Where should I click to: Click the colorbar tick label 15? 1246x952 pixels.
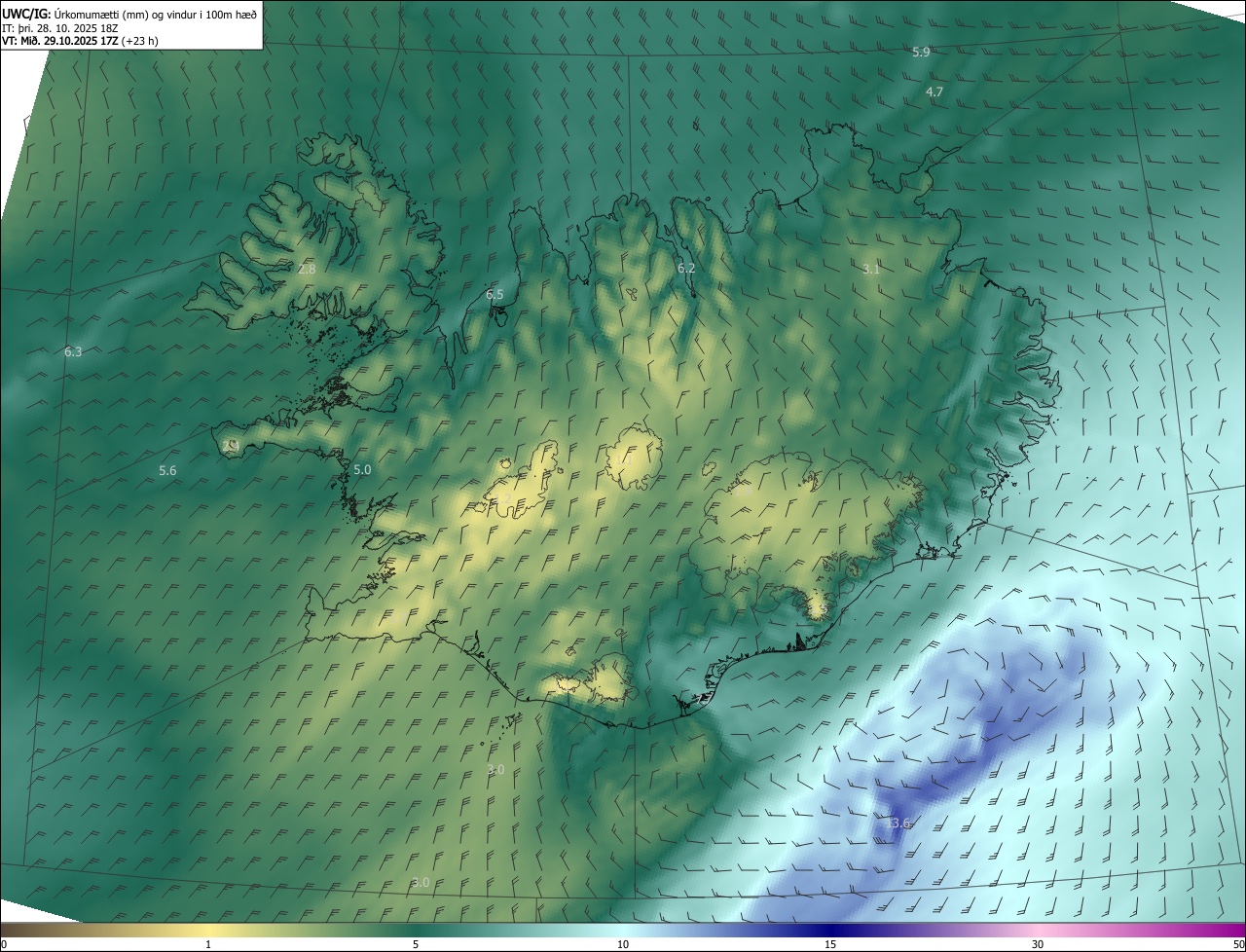[830, 944]
